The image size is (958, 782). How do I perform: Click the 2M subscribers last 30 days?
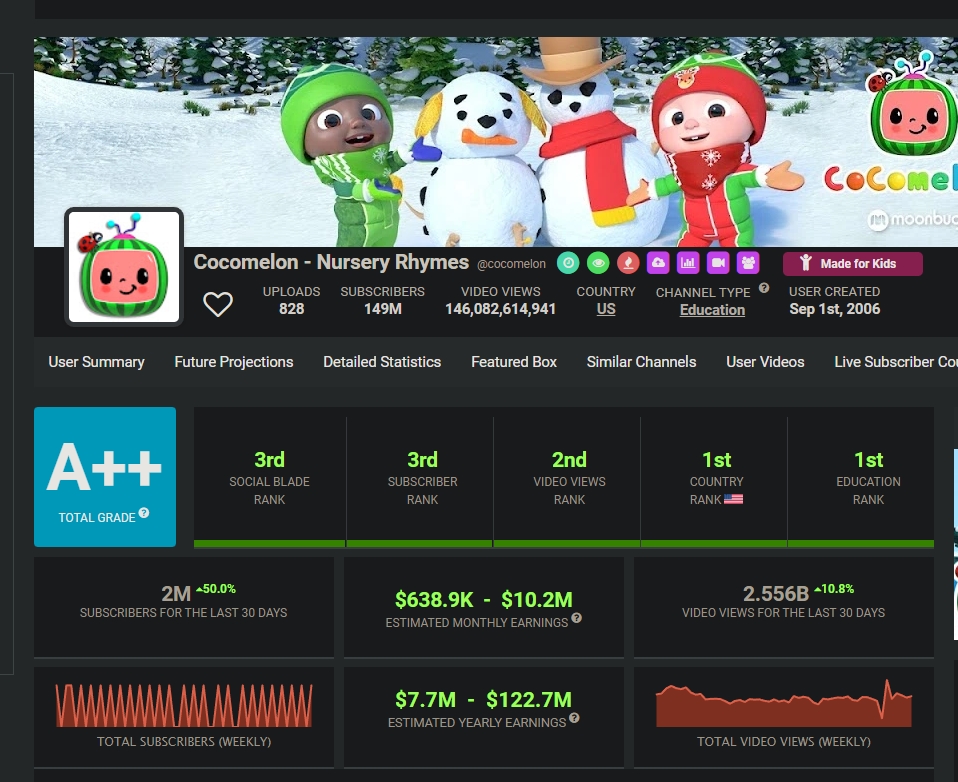(x=176, y=593)
